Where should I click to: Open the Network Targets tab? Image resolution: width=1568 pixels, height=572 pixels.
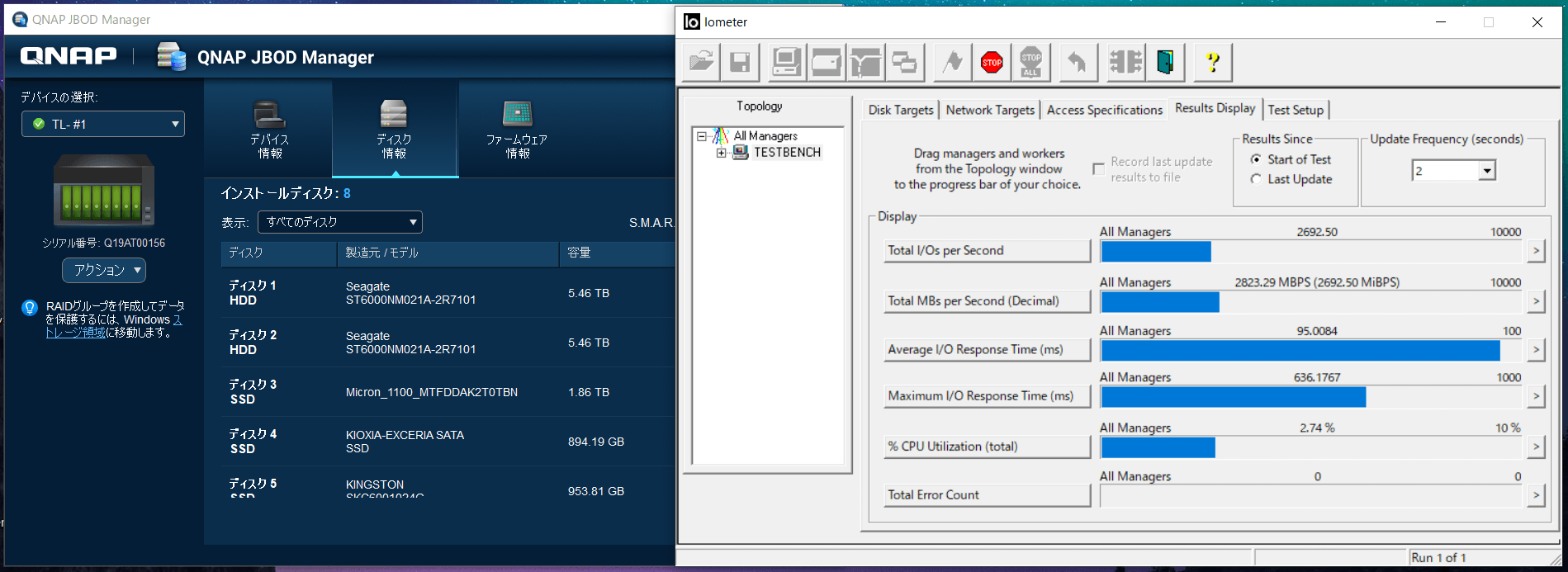point(990,110)
